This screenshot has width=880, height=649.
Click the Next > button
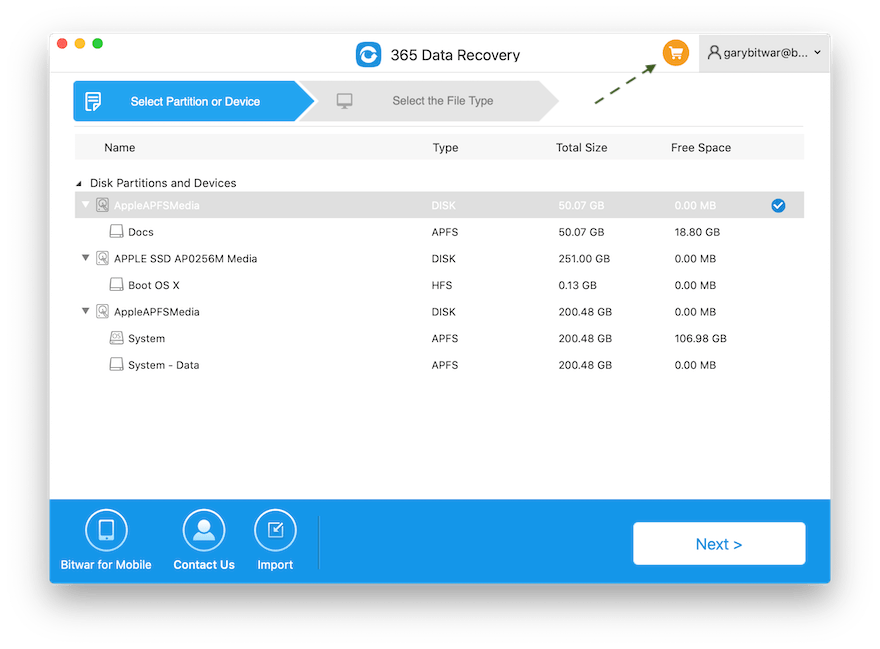pyautogui.click(x=719, y=543)
